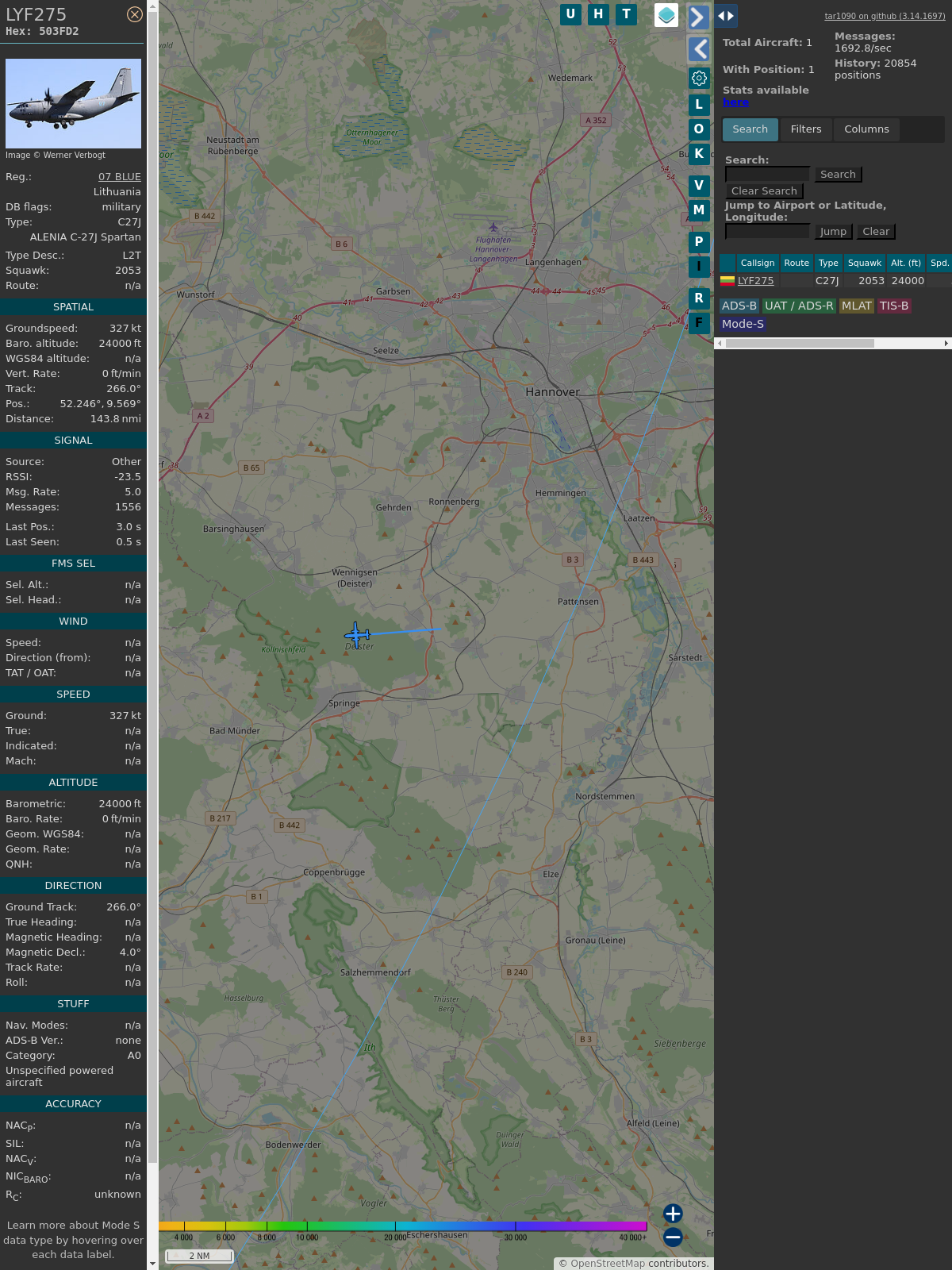Toggle the T map button

pyautogui.click(x=627, y=14)
